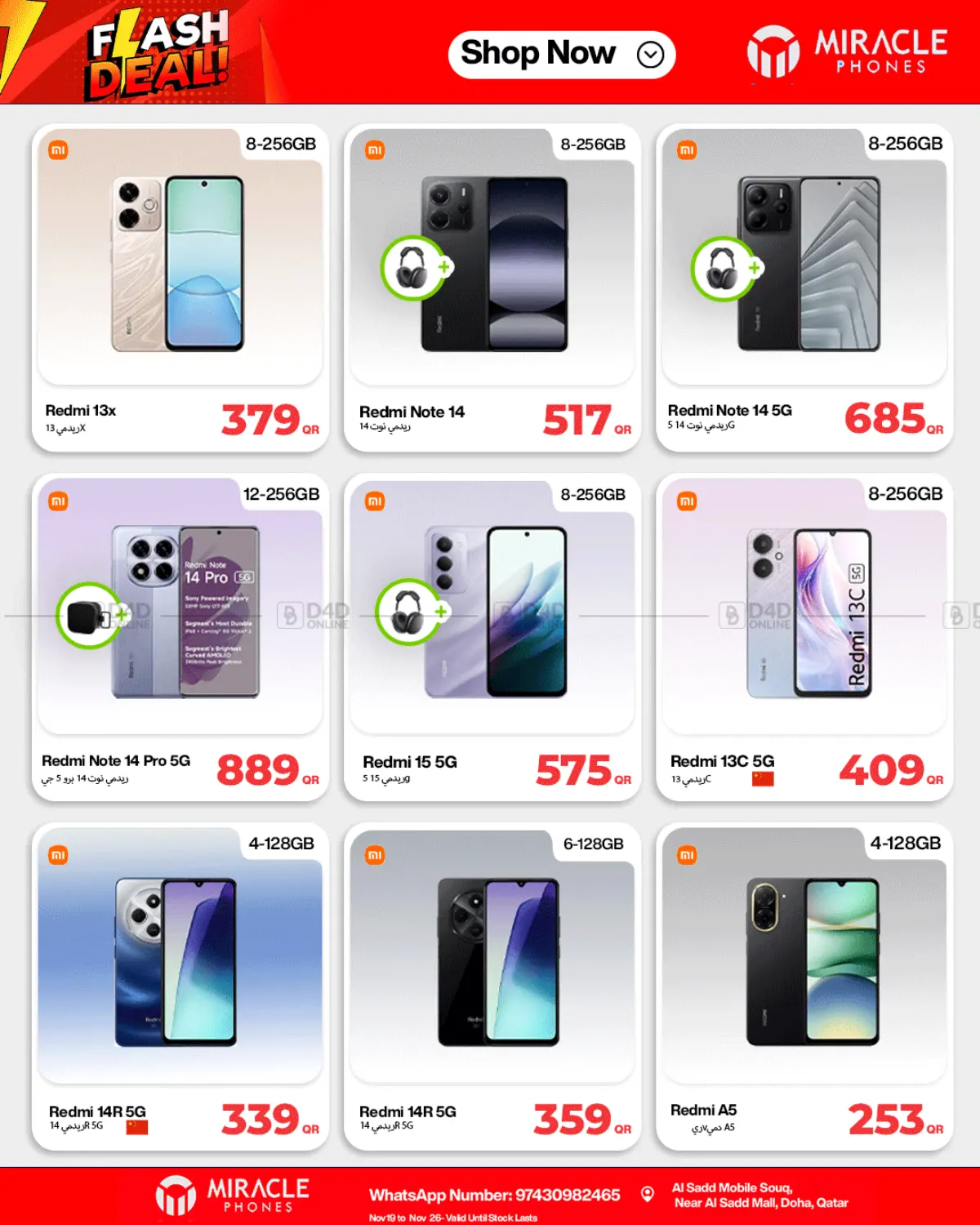Click the location pin icon in footer
Screen dimensions: 980x1225
pyautogui.click(x=648, y=1194)
